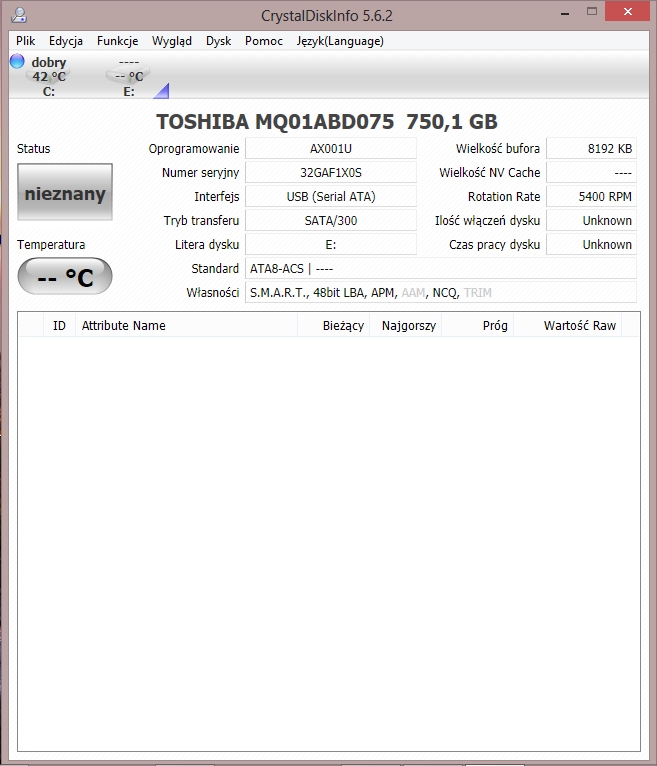
Task: Click the Standard field ATA8-ACS
Action: (441, 268)
